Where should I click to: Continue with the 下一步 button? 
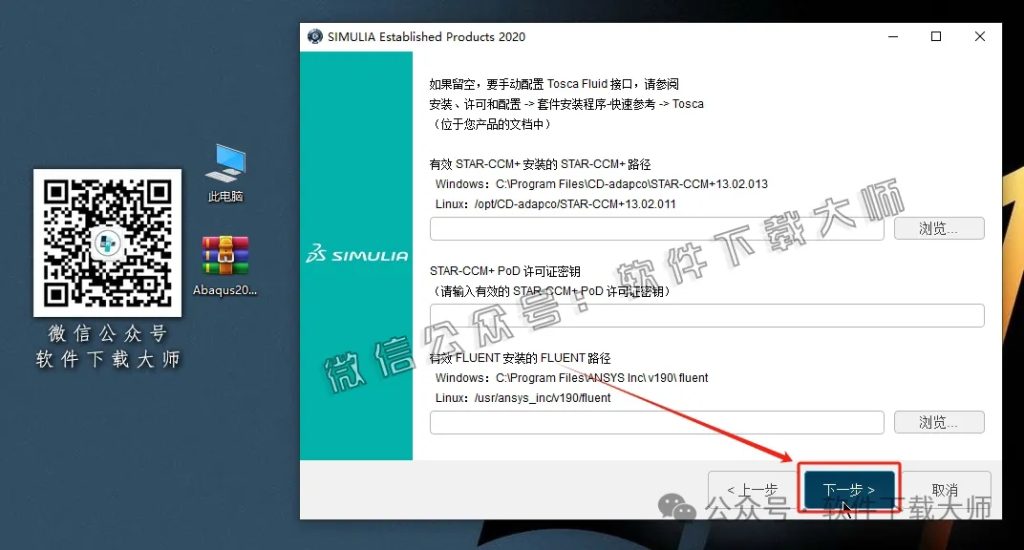(x=849, y=490)
